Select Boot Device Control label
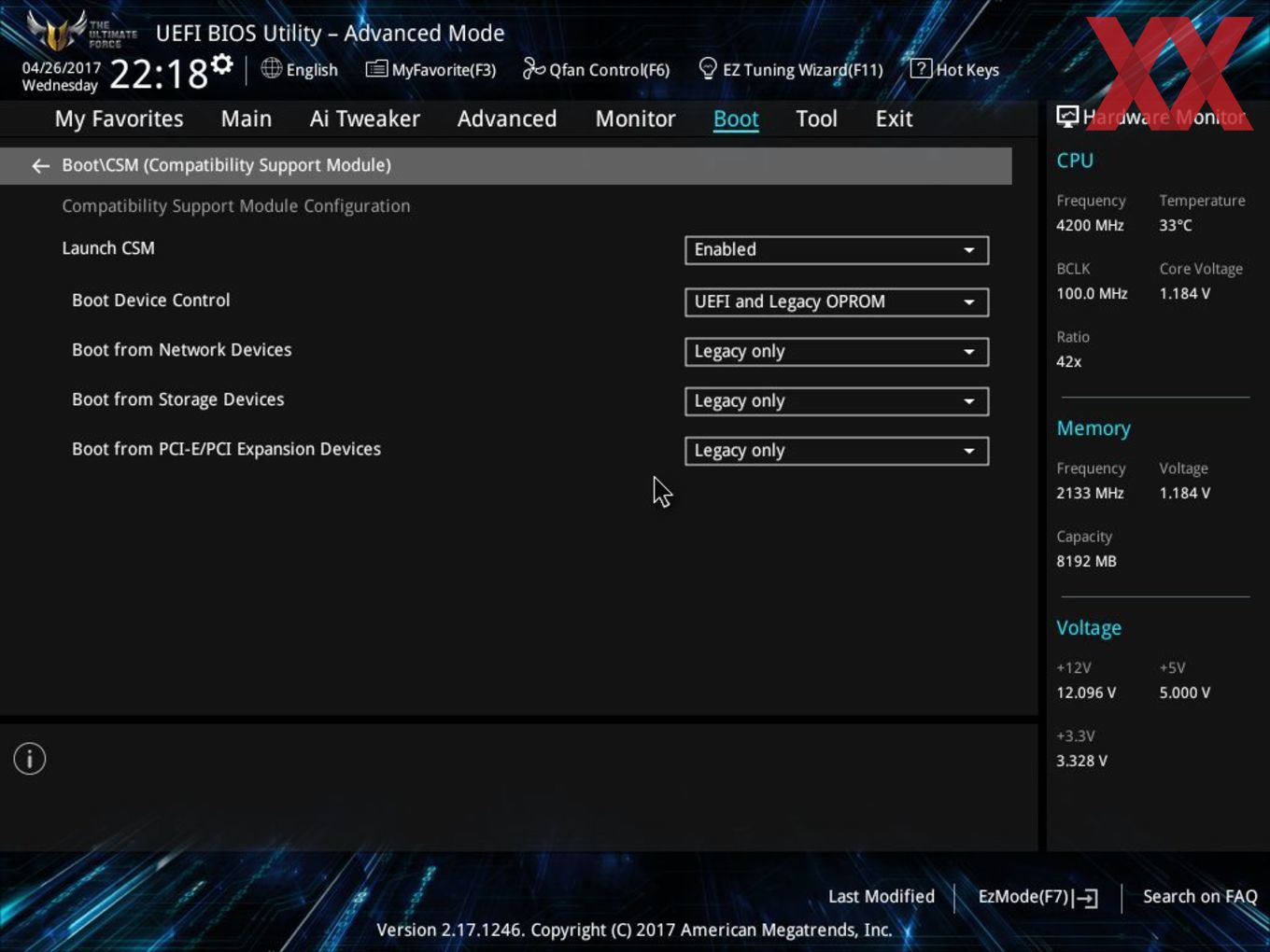Screen dimensions: 1270x952 [x=150, y=301]
